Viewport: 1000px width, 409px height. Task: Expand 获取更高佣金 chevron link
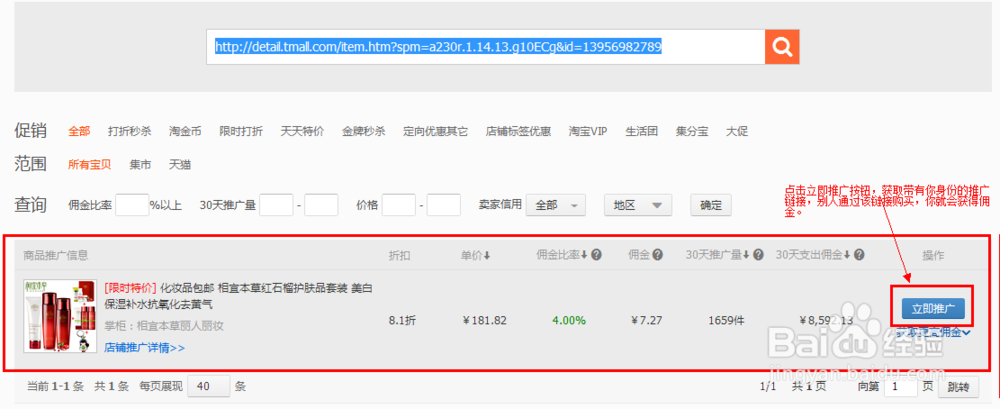tap(934, 331)
